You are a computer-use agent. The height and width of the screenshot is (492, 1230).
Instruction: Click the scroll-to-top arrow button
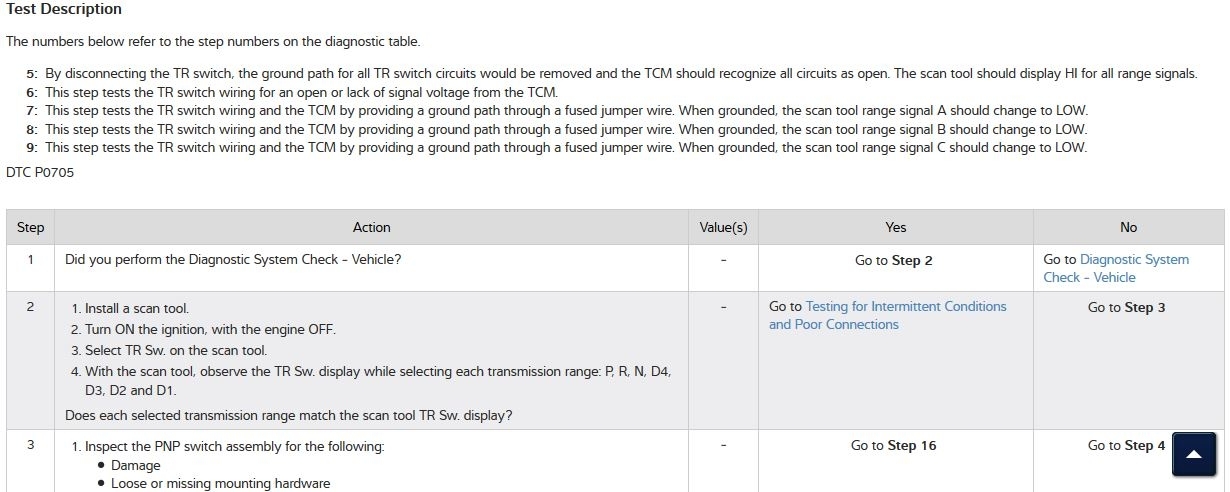1193,455
